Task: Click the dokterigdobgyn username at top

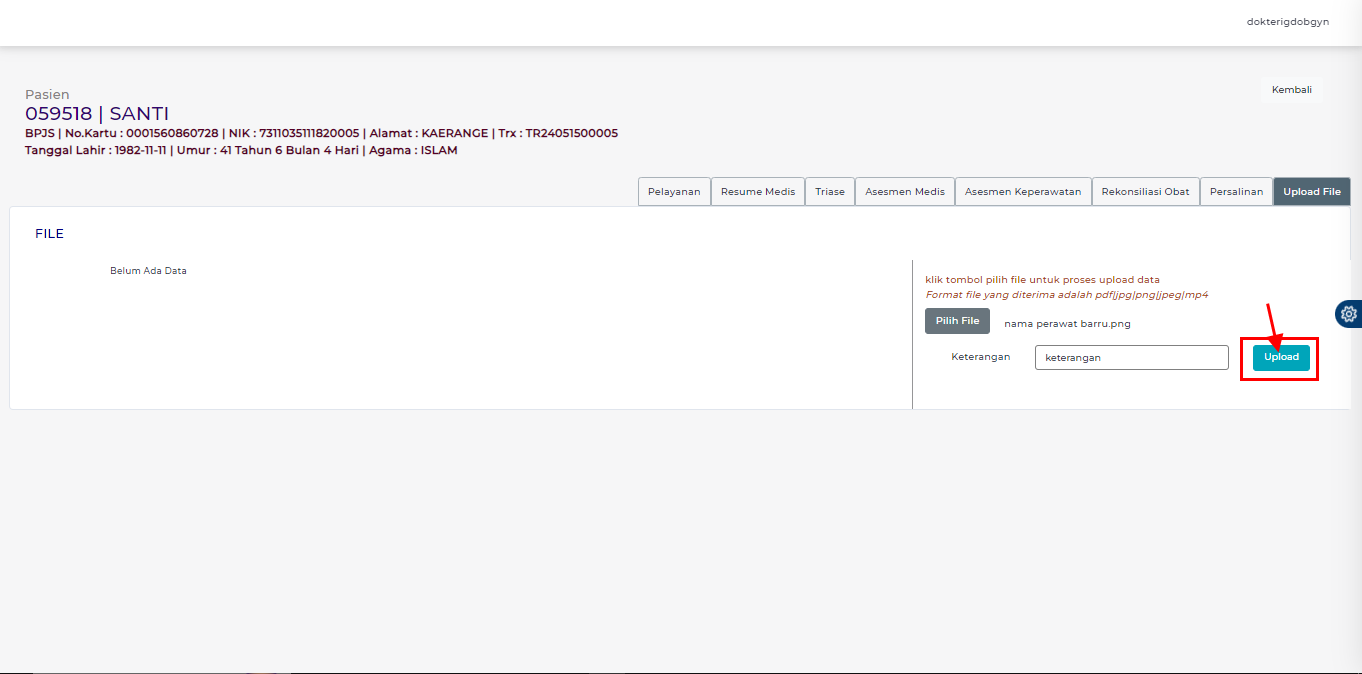Action: [1287, 22]
